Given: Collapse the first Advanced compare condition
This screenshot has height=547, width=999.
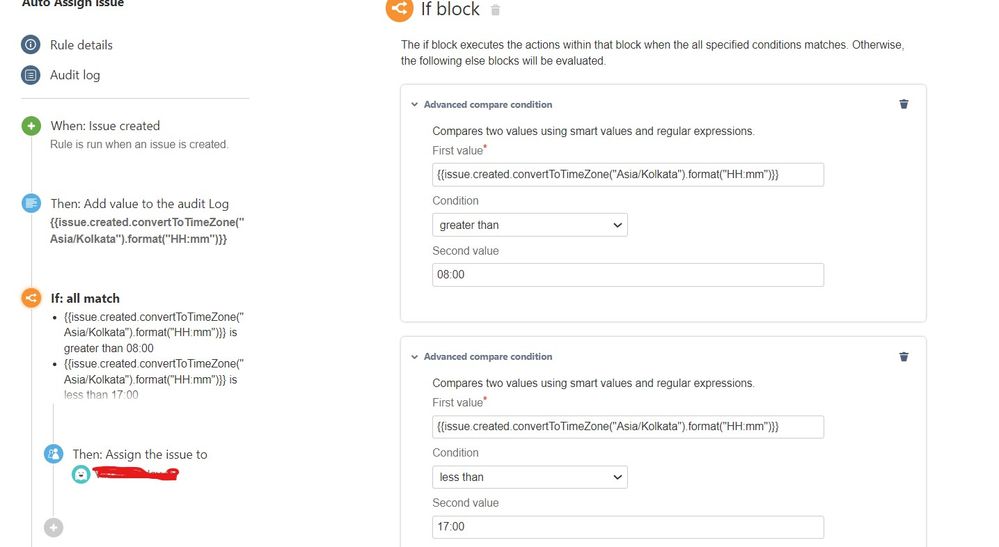Looking at the screenshot, I should pos(415,104).
